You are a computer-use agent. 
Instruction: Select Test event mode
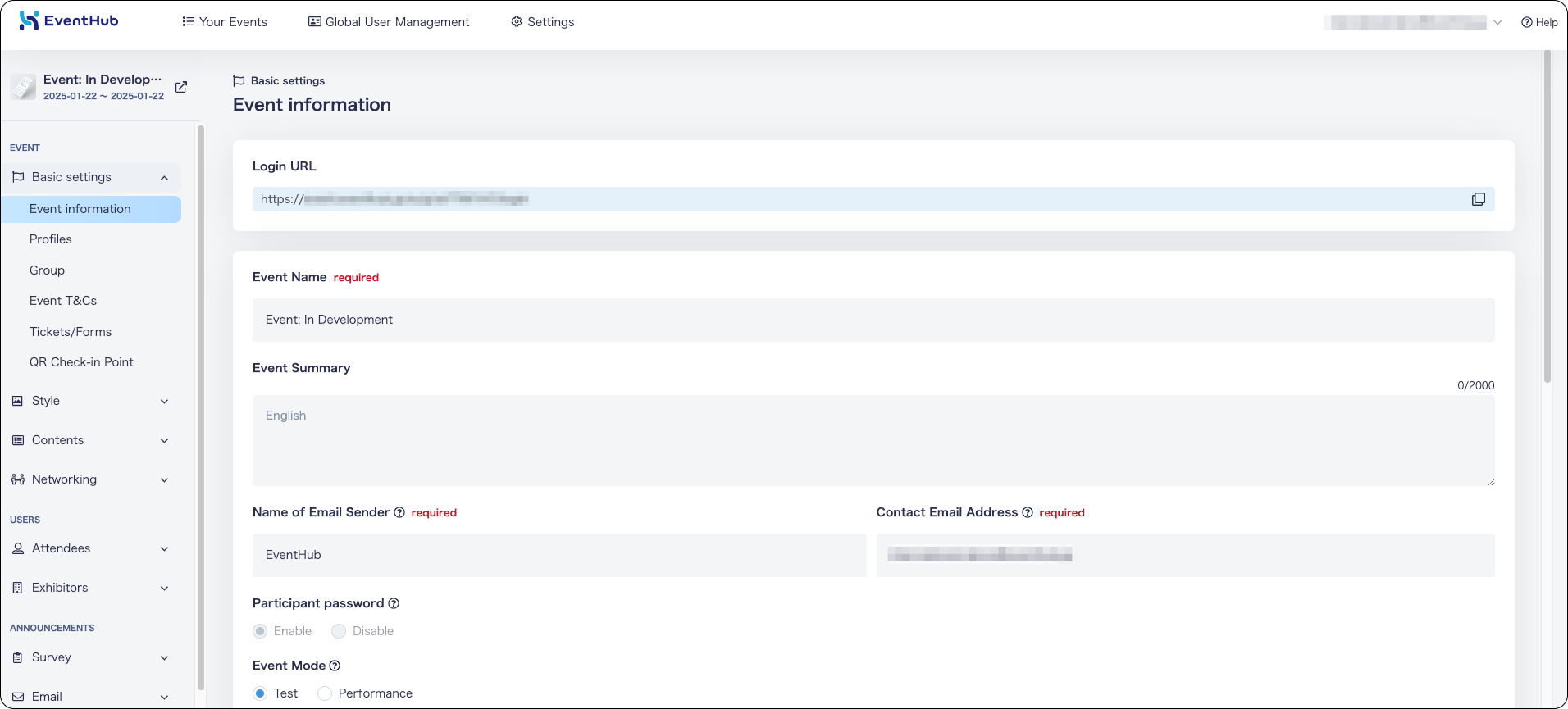(x=260, y=693)
